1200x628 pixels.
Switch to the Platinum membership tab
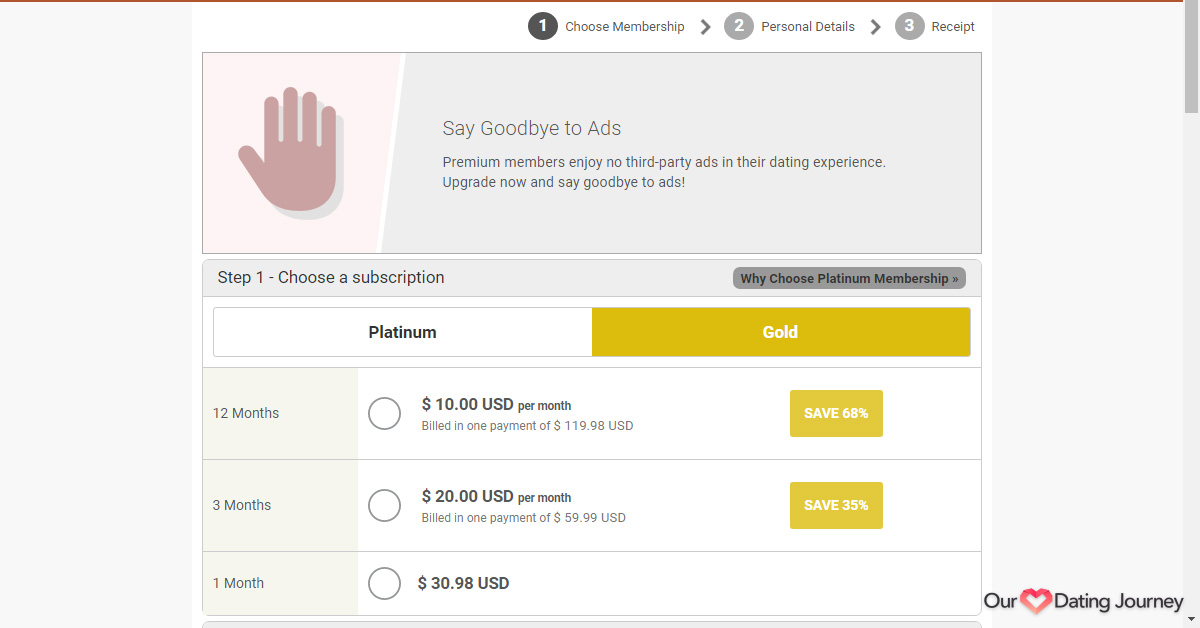[x=403, y=332]
